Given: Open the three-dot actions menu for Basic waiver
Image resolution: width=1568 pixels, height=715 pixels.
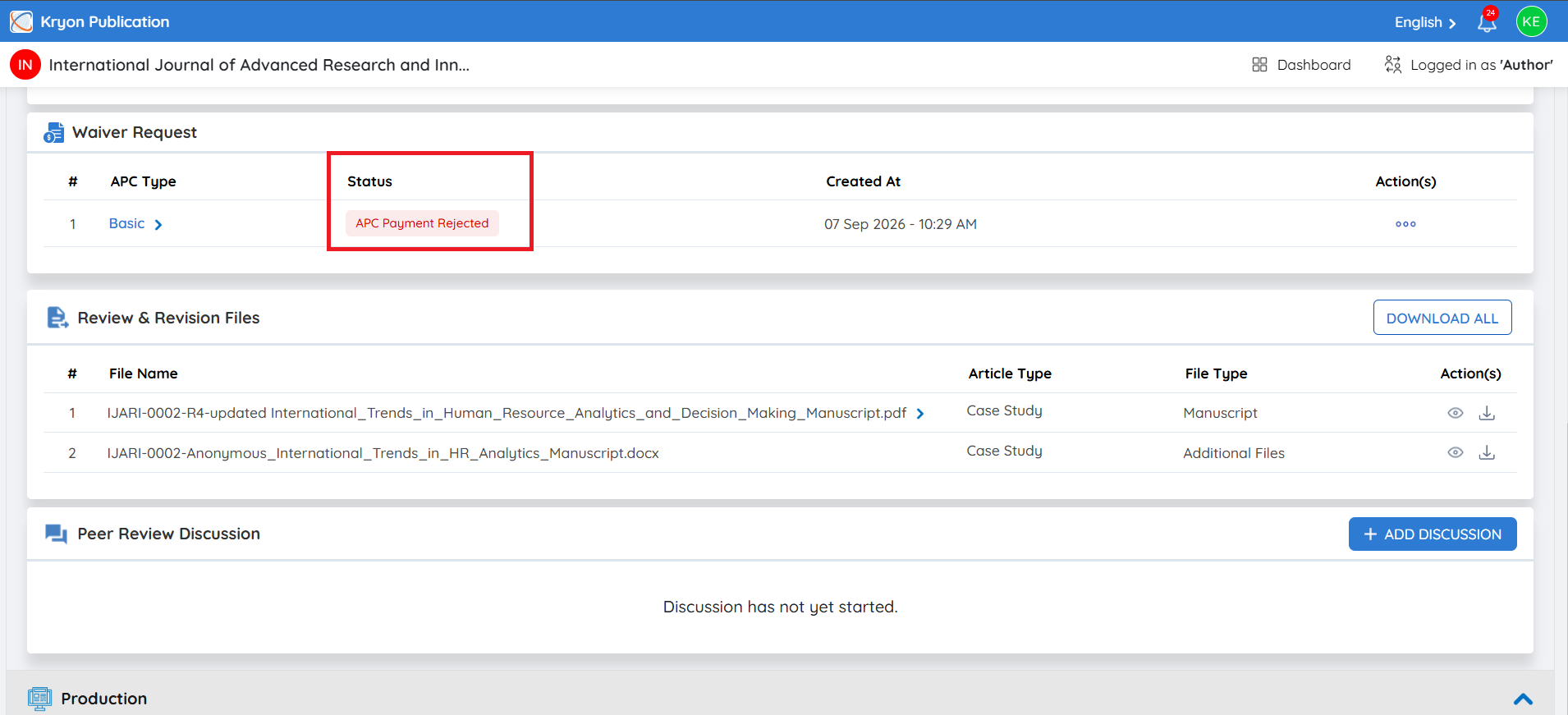Looking at the screenshot, I should click(x=1405, y=224).
